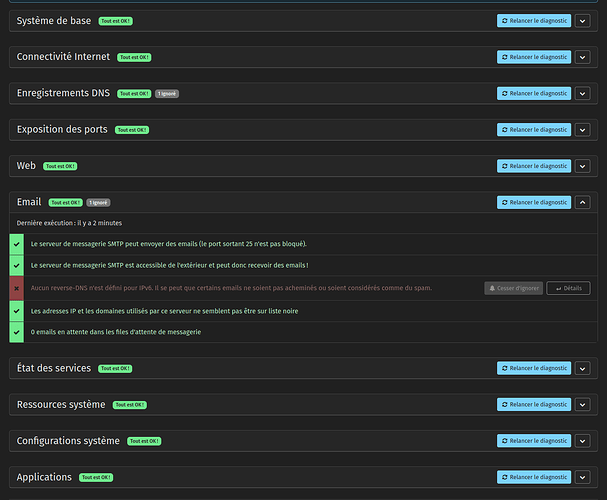This screenshot has height=500, width=607.
Task: Click the 'Tout est OK!' badge beside Enregistrements DNS
Action: point(134,94)
